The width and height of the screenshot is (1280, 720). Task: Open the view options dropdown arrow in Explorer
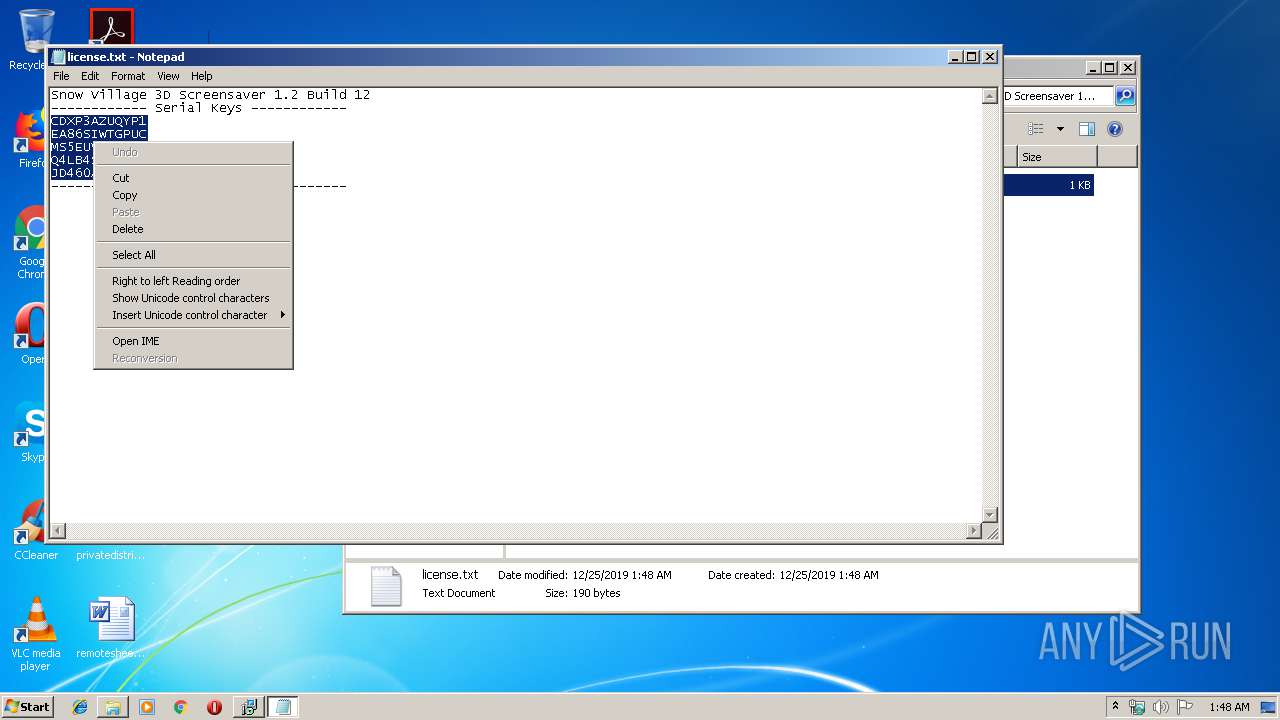pyautogui.click(x=1060, y=129)
